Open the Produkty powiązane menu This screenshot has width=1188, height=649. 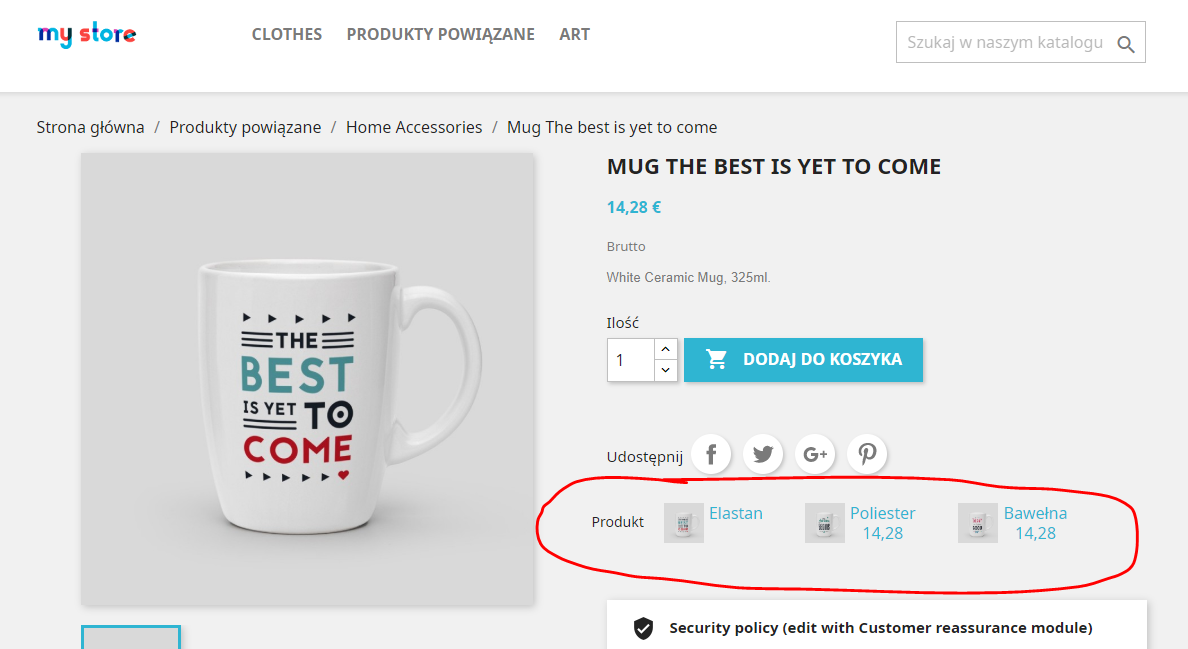441,34
